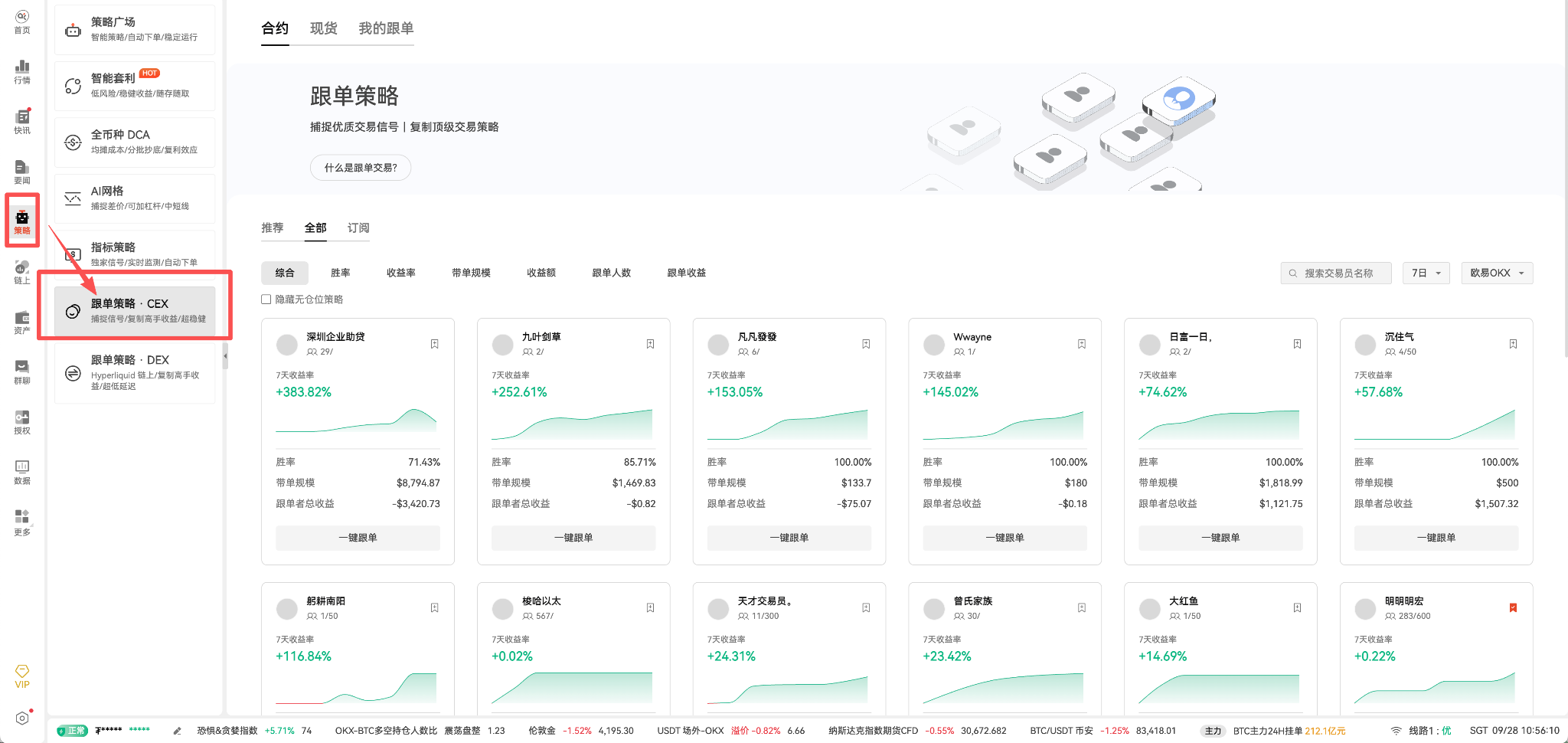Open the settings hexagon icon at sidebar bottom

22,718
